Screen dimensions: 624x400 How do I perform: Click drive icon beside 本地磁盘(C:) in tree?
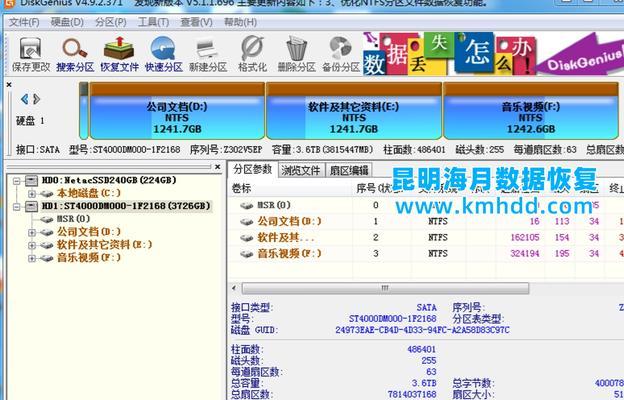tap(47, 194)
